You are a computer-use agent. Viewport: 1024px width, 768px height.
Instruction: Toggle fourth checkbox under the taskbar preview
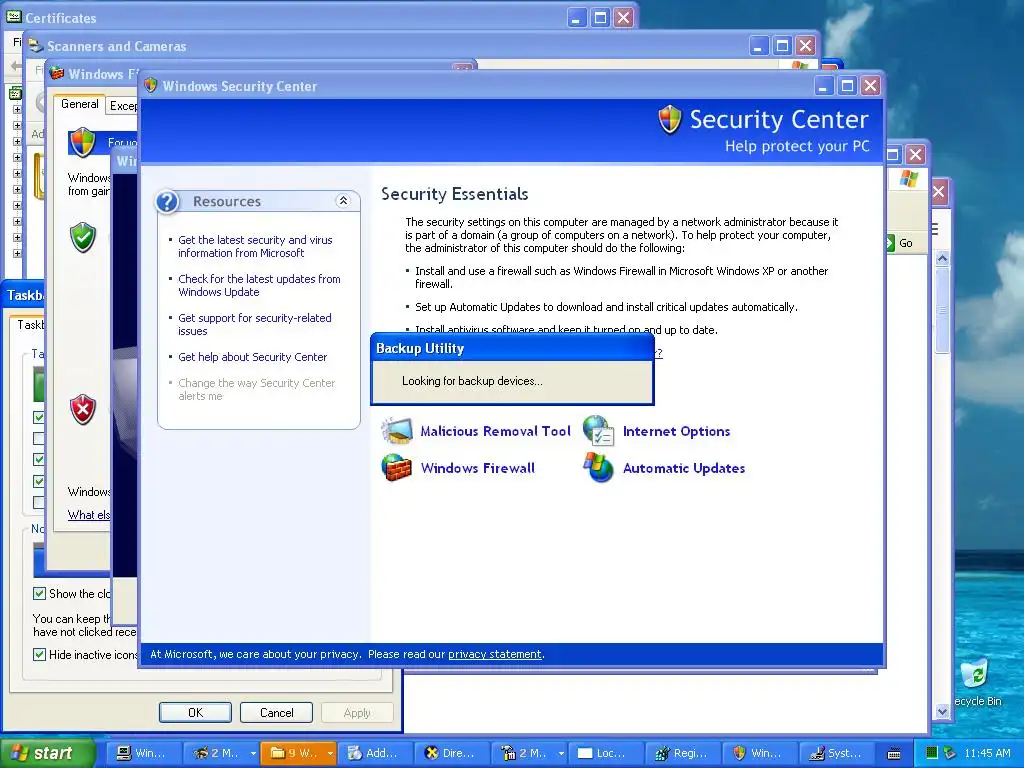[39, 481]
